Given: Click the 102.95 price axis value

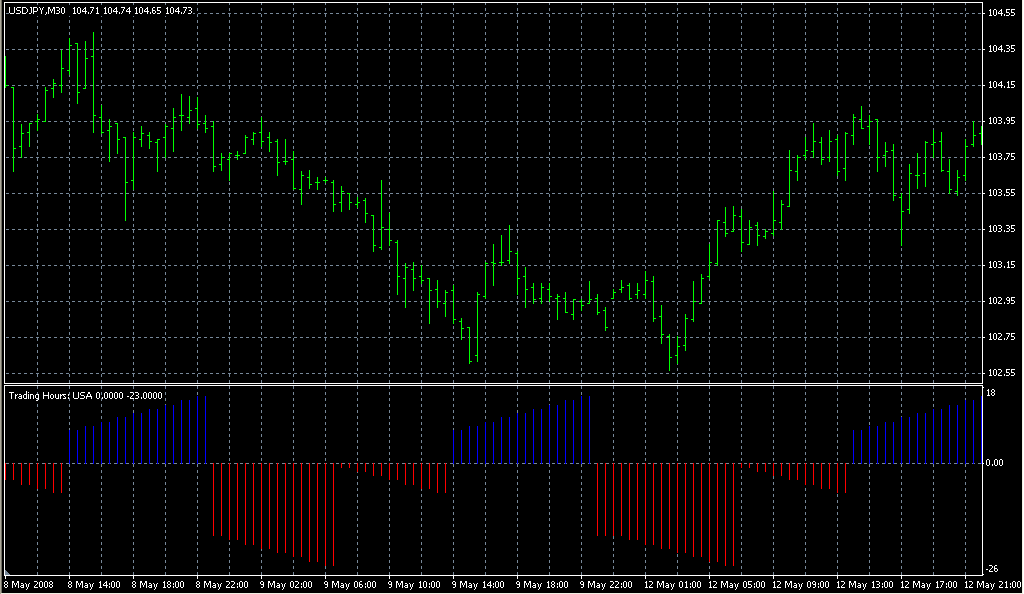Looking at the screenshot, I should [x=1002, y=301].
